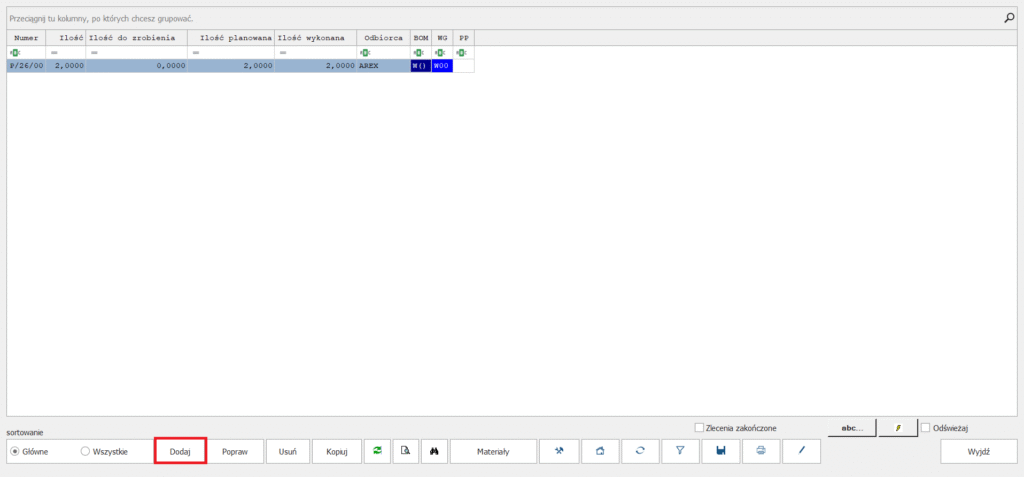Toggle the Odświeżaj checkbox
1024x477 pixels.
coord(925,428)
